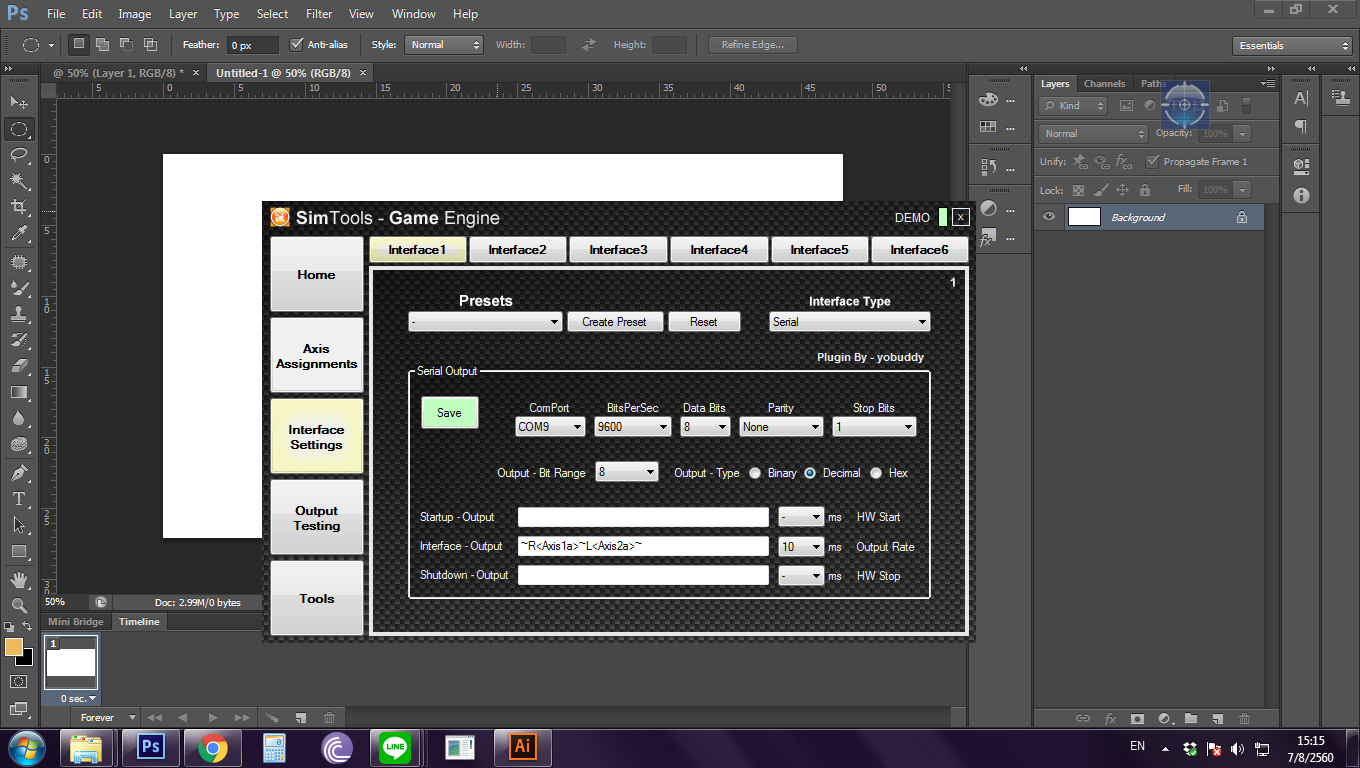Open the Output Rate 10 ms dropdown
This screenshot has height=768, width=1360.
tap(802, 547)
